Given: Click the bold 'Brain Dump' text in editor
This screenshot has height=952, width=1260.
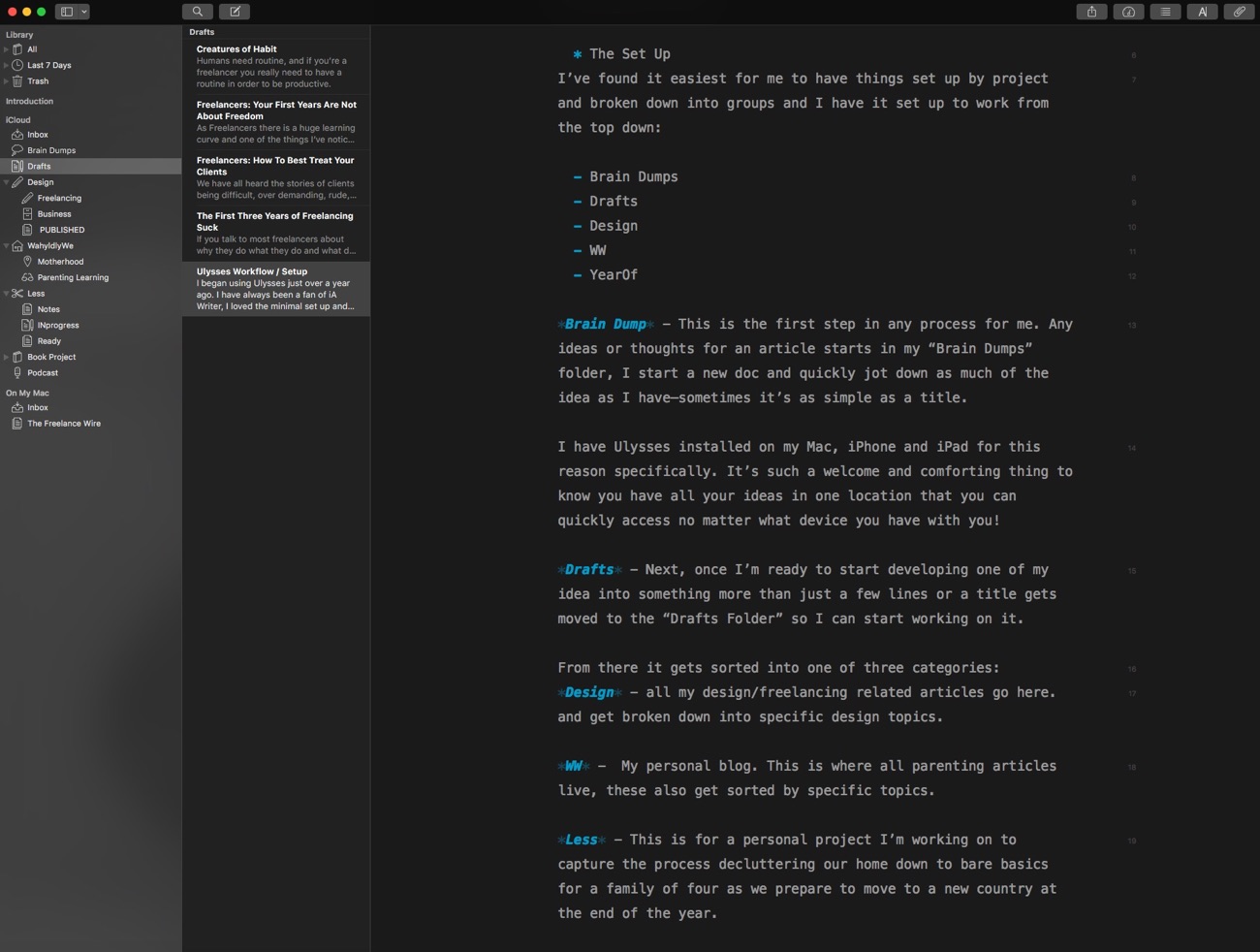Looking at the screenshot, I should [606, 324].
